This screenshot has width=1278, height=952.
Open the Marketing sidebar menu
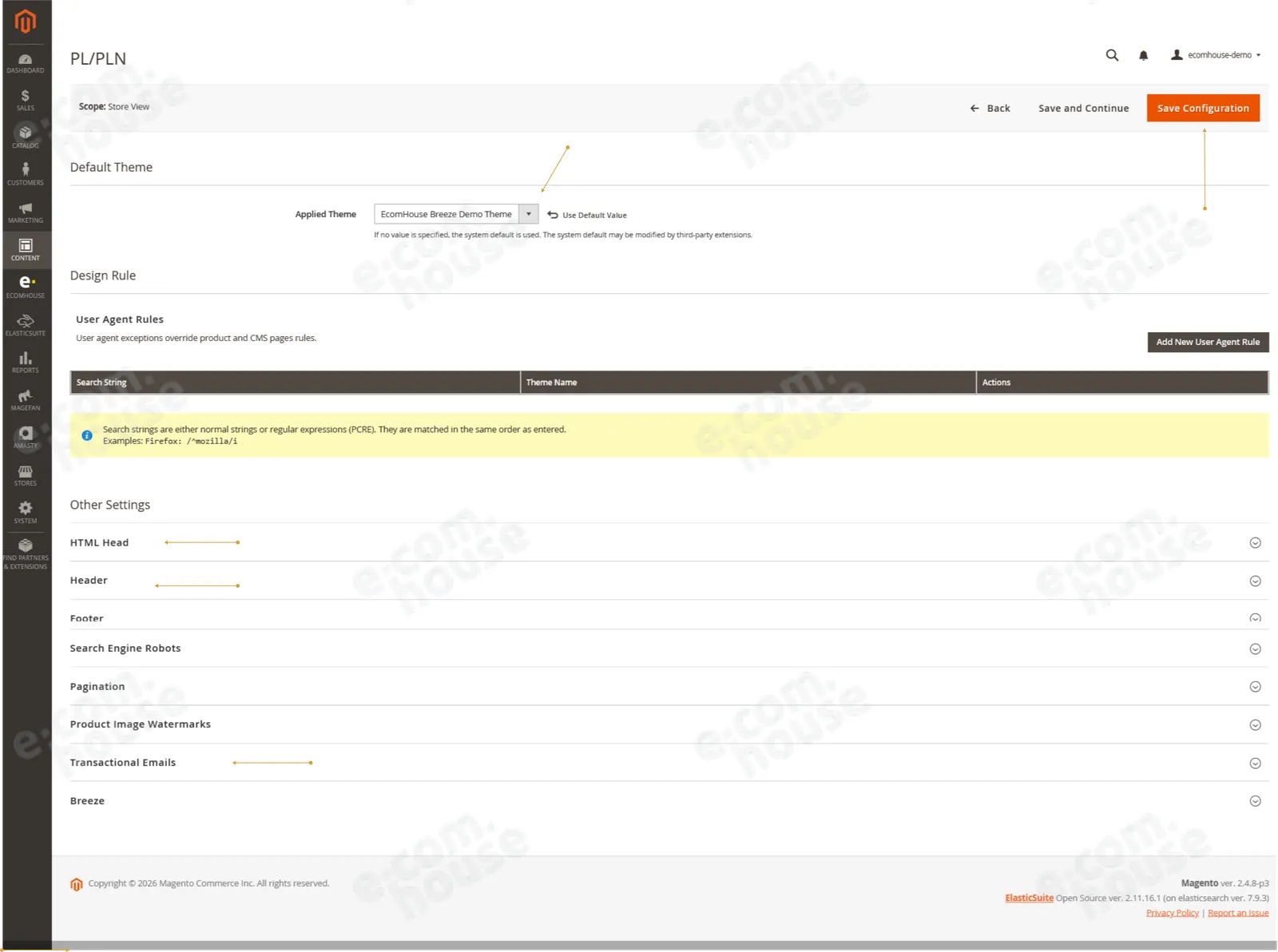tap(26, 212)
